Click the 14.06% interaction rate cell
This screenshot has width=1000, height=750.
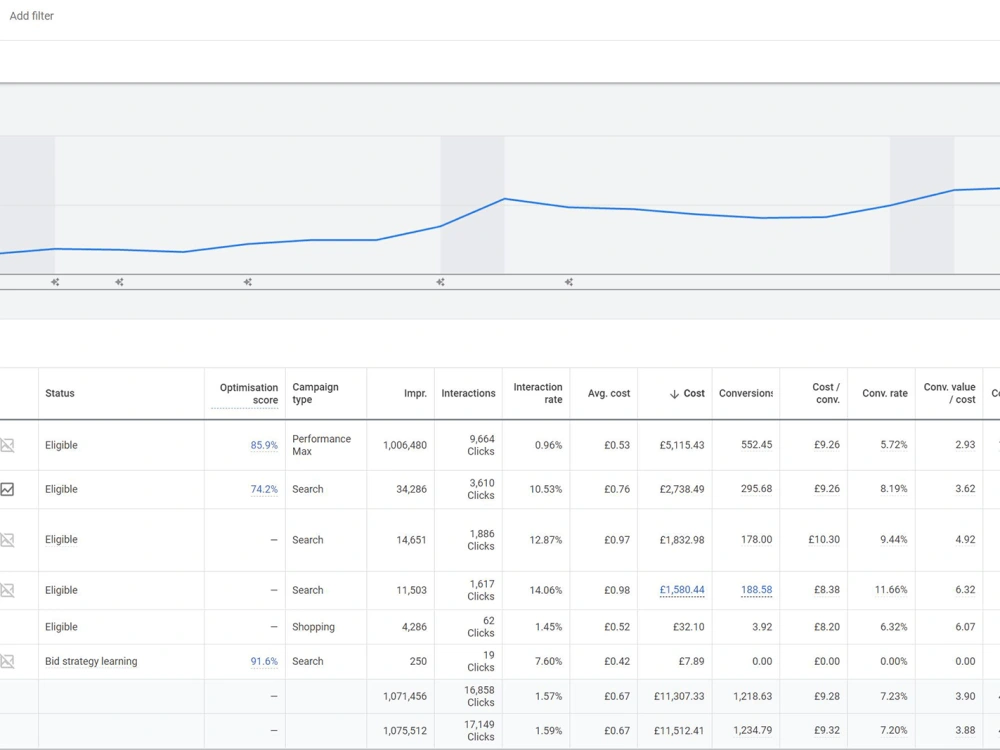click(x=546, y=591)
